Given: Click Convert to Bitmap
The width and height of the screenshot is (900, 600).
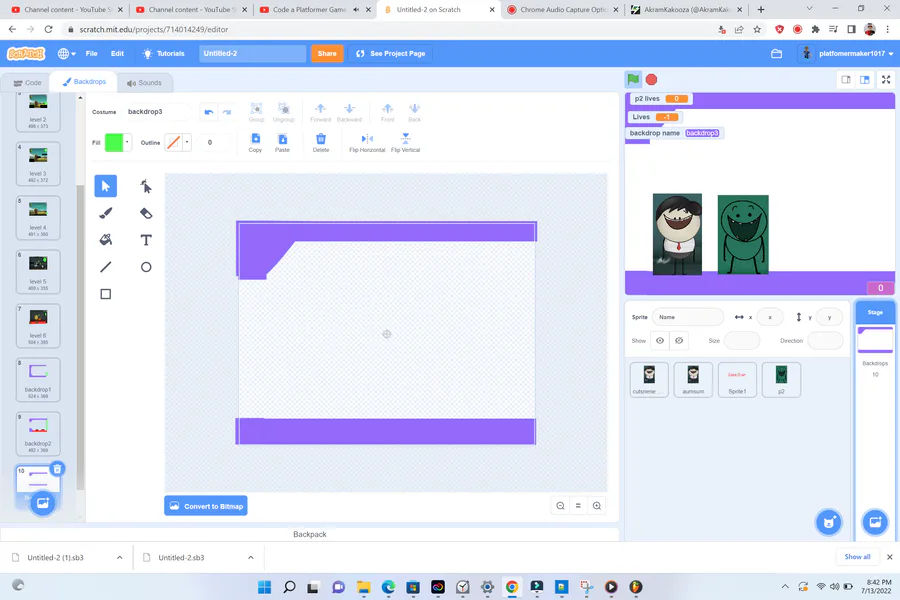Looking at the screenshot, I should click(206, 506).
